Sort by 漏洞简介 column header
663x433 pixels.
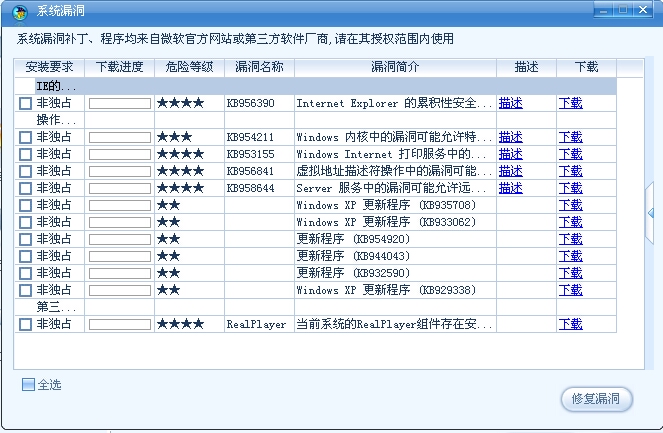(x=395, y=67)
